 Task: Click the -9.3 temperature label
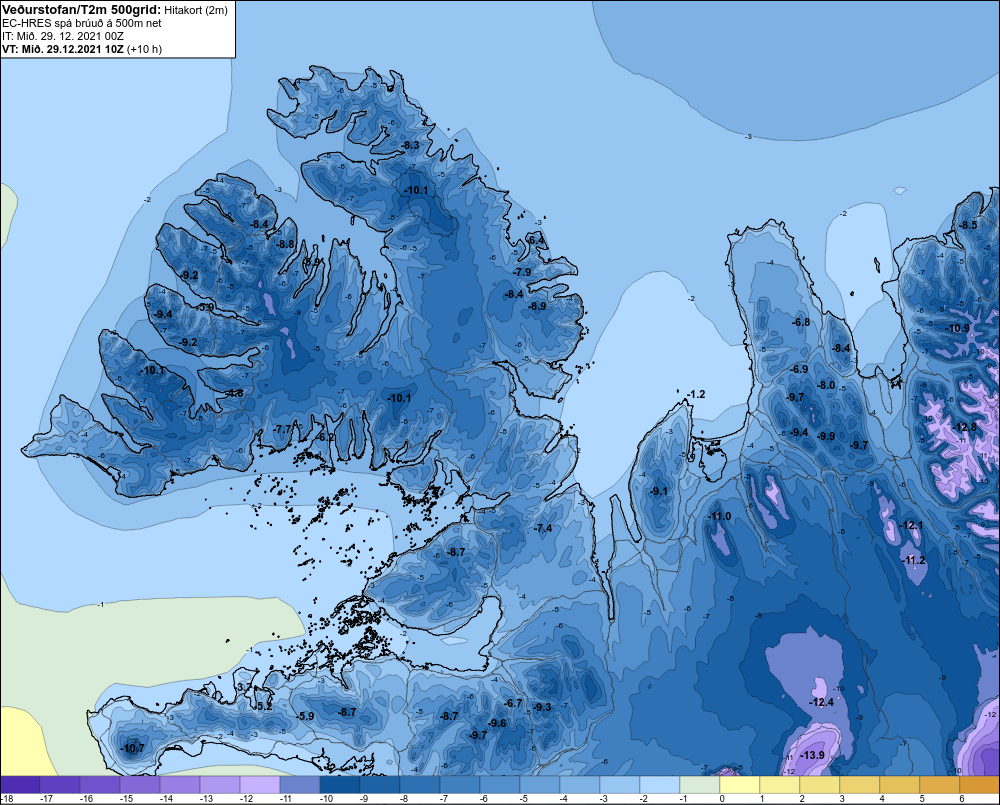(542, 707)
